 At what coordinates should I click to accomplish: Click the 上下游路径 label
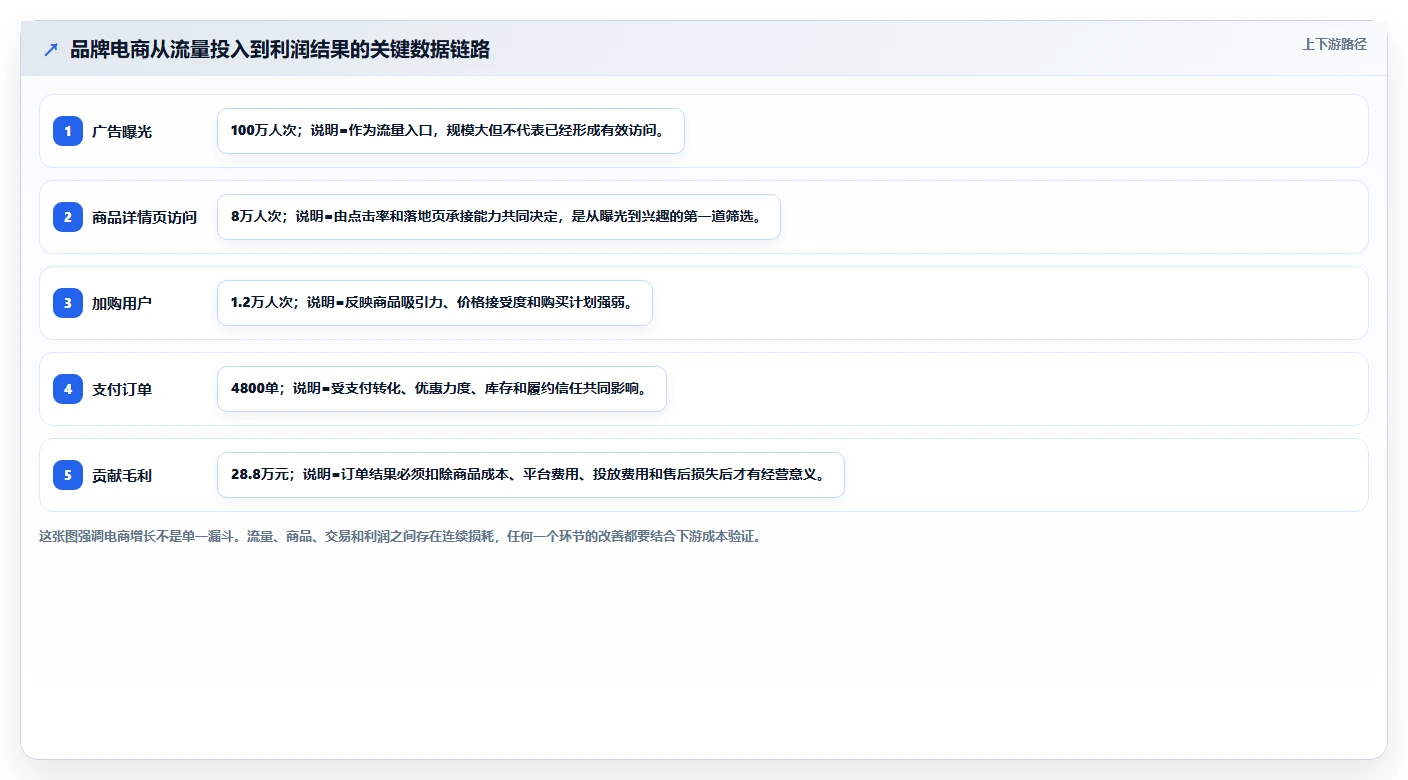(1334, 44)
